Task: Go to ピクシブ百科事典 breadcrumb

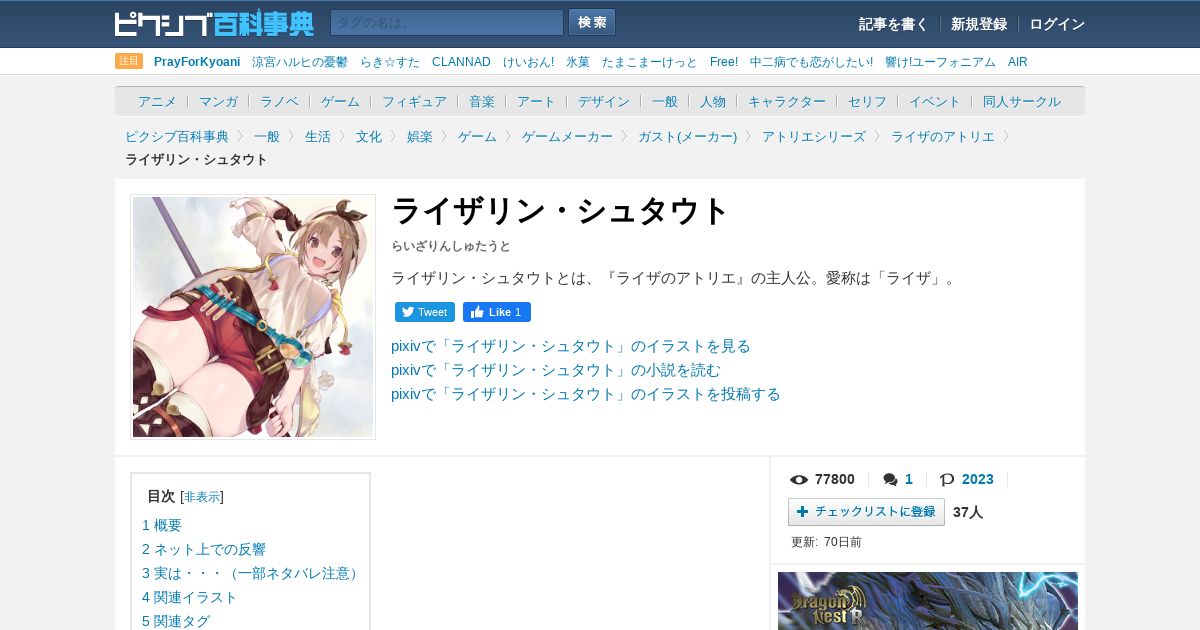Action: click(177, 136)
